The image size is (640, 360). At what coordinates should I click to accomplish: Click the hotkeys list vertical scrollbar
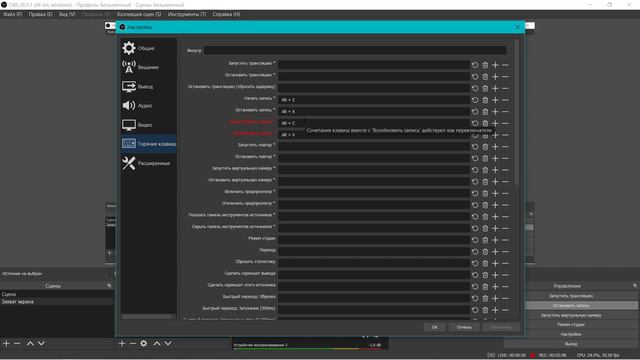tap(517, 112)
